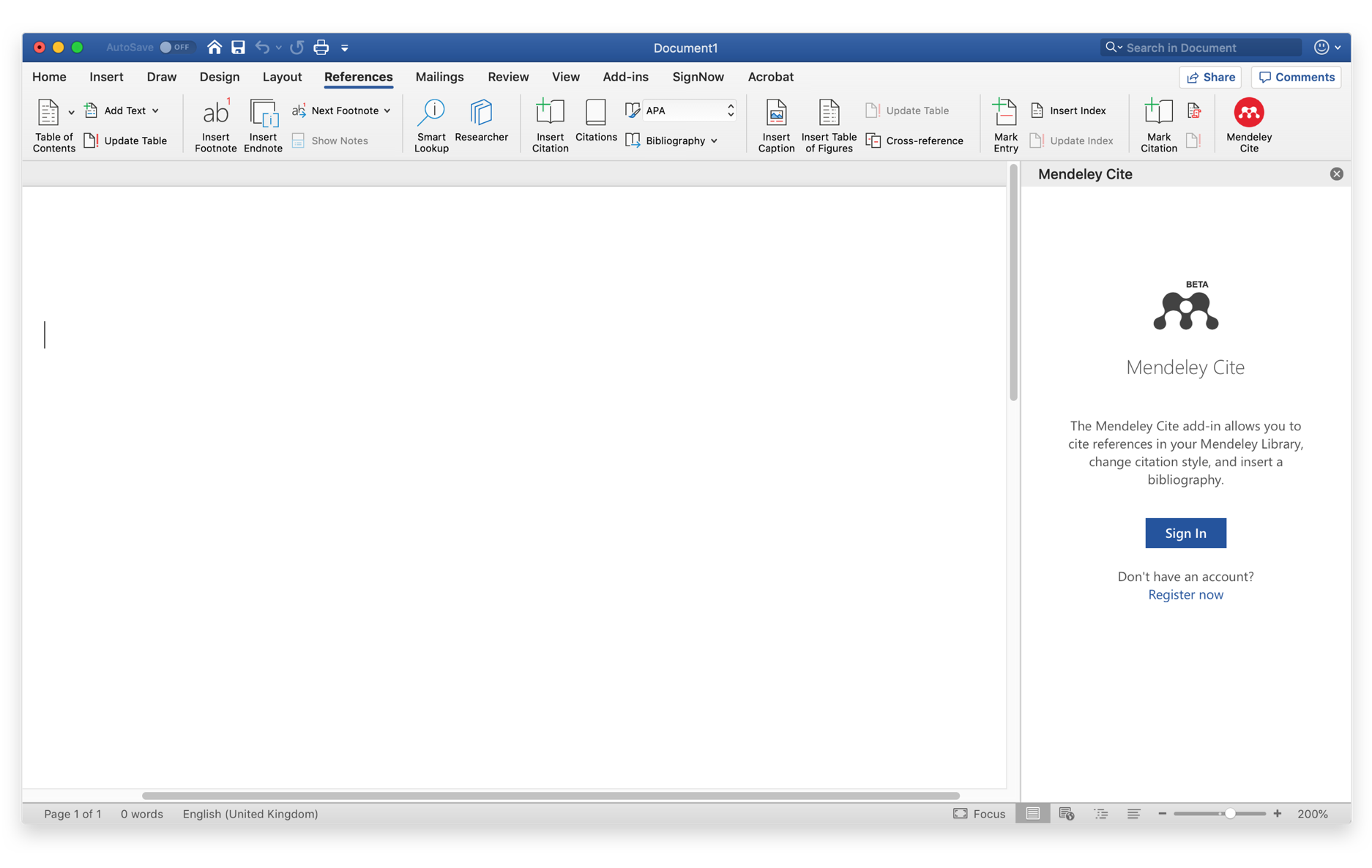Click the Register now link

(1185, 594)
